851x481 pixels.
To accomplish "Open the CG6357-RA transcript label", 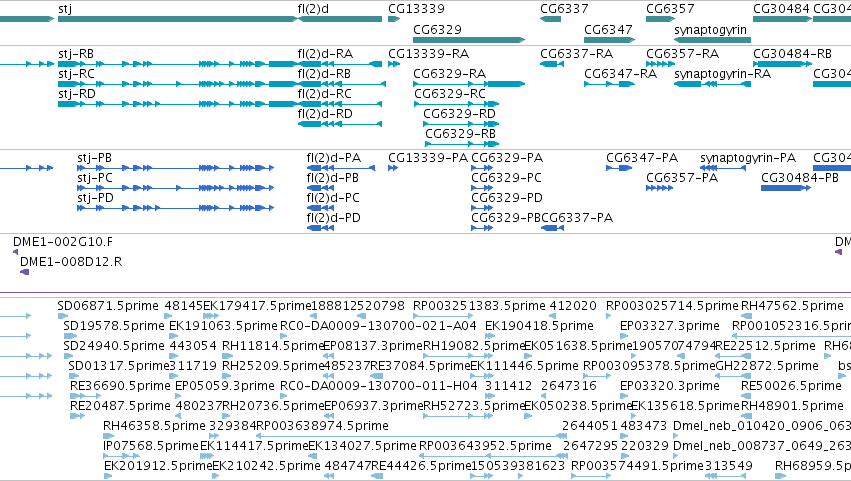I will [x=682, y=54].
